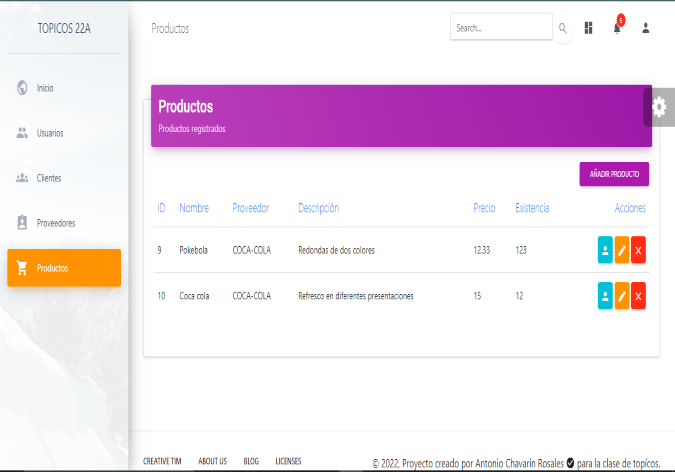675x472 pixels.
Task: Click the ID 9 cell
Action: pyautogui.click(x=159, y=250)
